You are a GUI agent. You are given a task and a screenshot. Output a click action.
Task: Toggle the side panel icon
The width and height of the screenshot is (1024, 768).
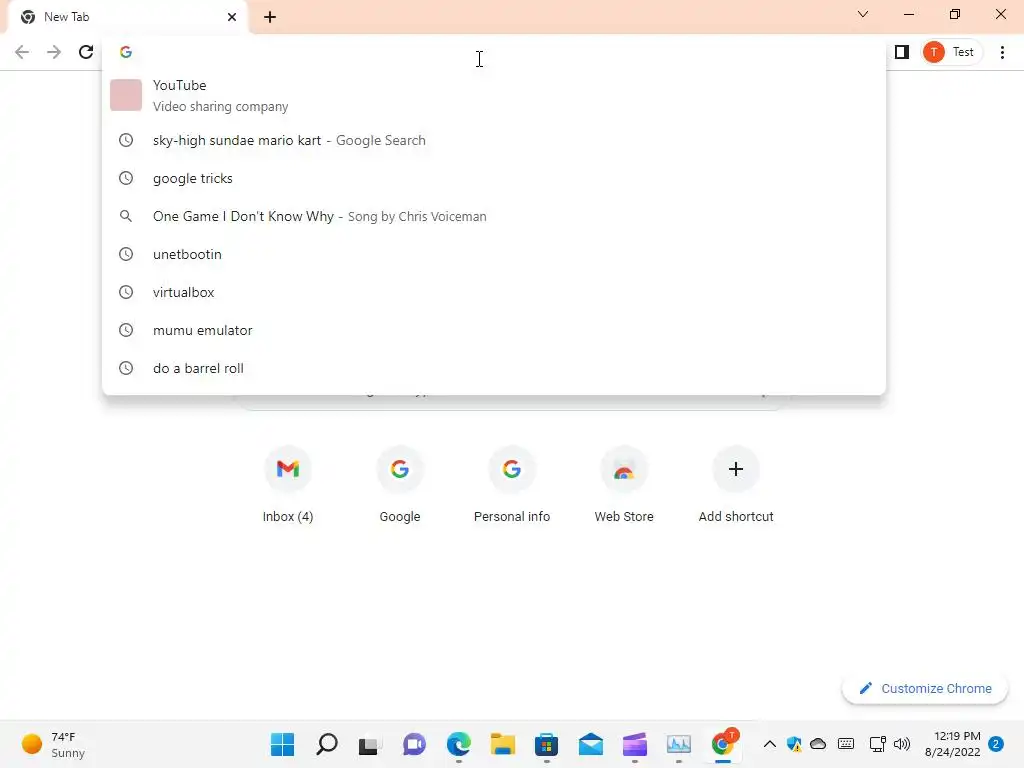(x=902, y=52)
